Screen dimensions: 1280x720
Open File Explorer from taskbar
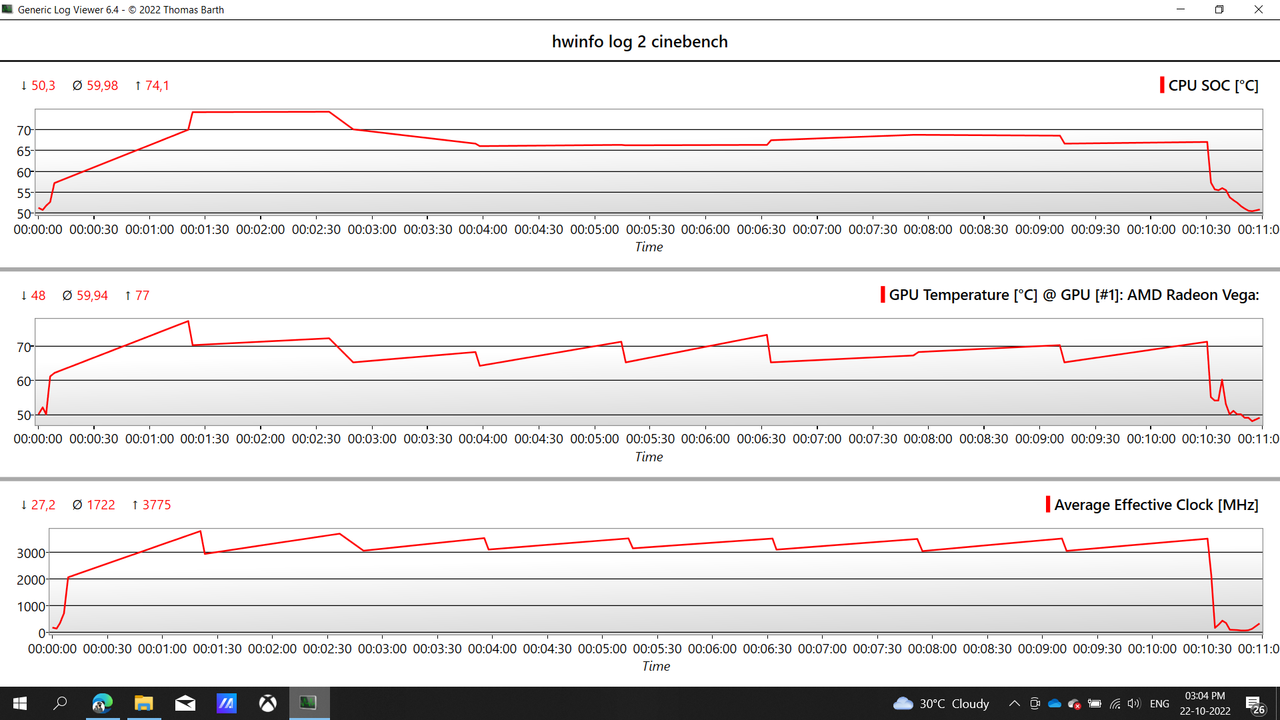point(143,703)
